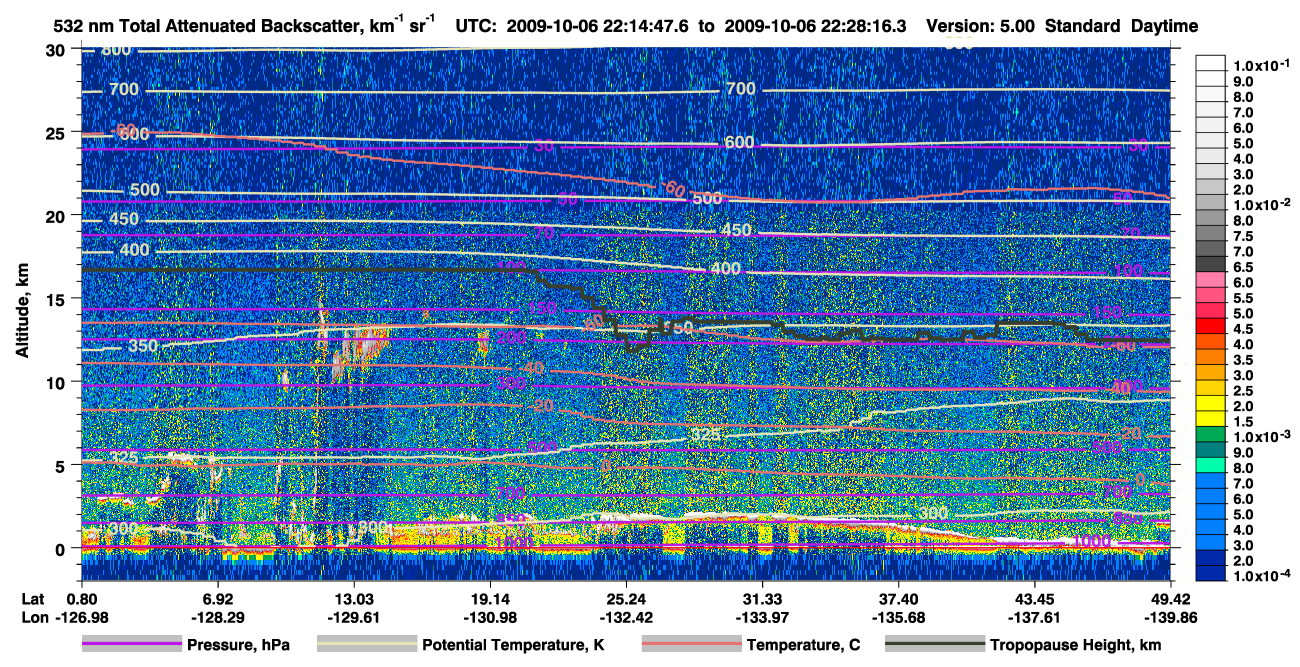Viewport: 1300px width, 667px height.
Task: Click the 'Pressure, hPa' legend label
Action: (238, 645)
